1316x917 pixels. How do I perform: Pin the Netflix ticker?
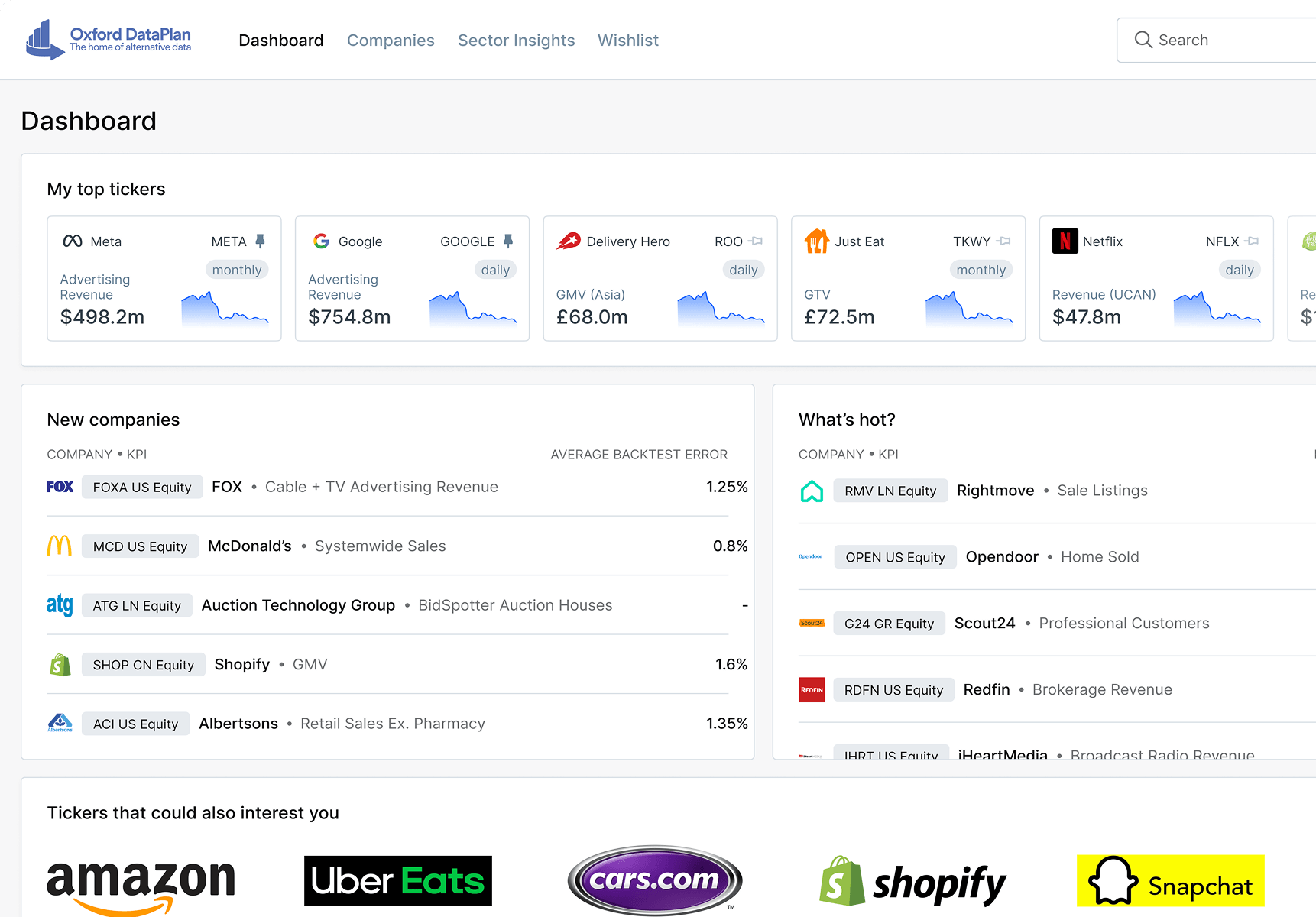pyautogui.click(x=1251, y=241)
